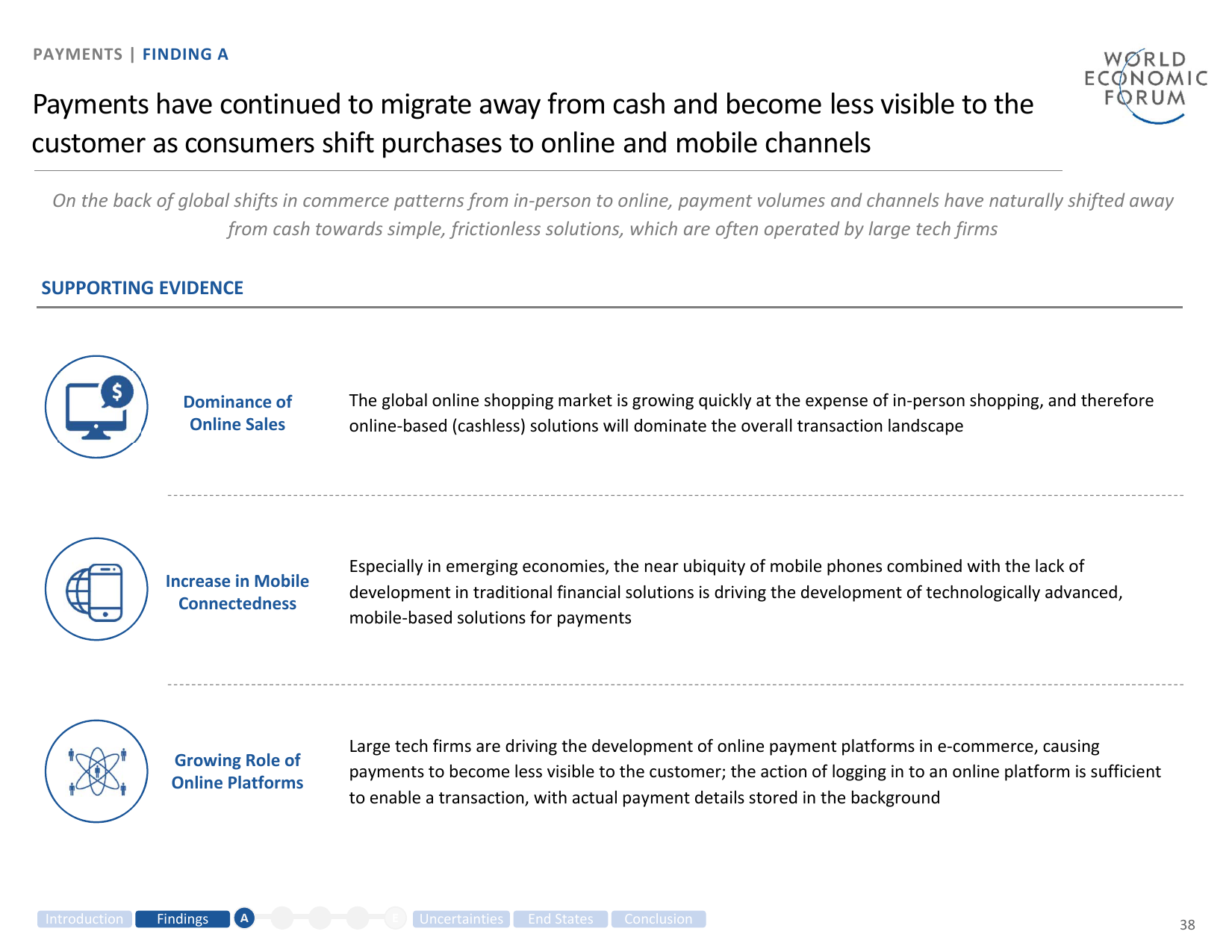Go to the End States section
The height and width of the screenshot is (952, 1232).
(x=560, y=919)
